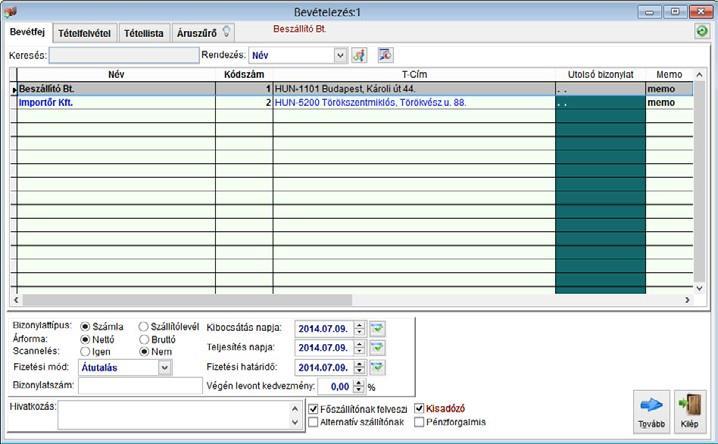Check Alternatív szállítónak option
The height and width of the screenshot is (444, 718).
313,422
